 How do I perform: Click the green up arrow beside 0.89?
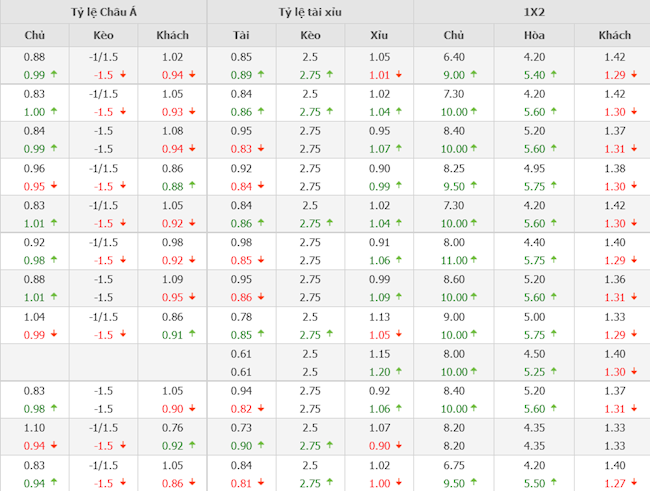pyautogui.click(x=260, y=74)
